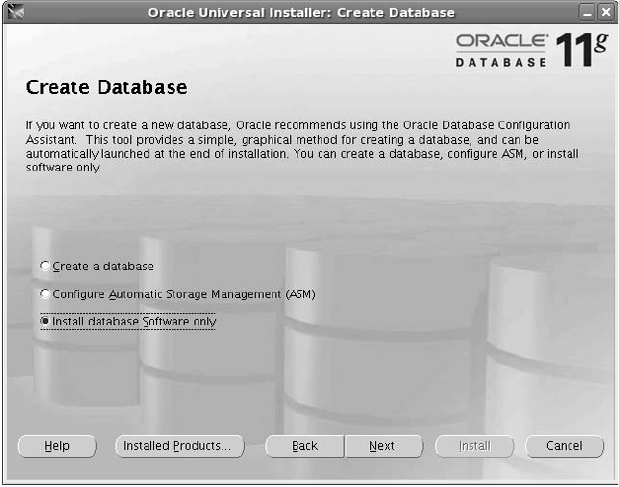Click Installed Products... button
The height and width of the screenshot is (487, 619).
pyautogui.click(x=180, y=446)
